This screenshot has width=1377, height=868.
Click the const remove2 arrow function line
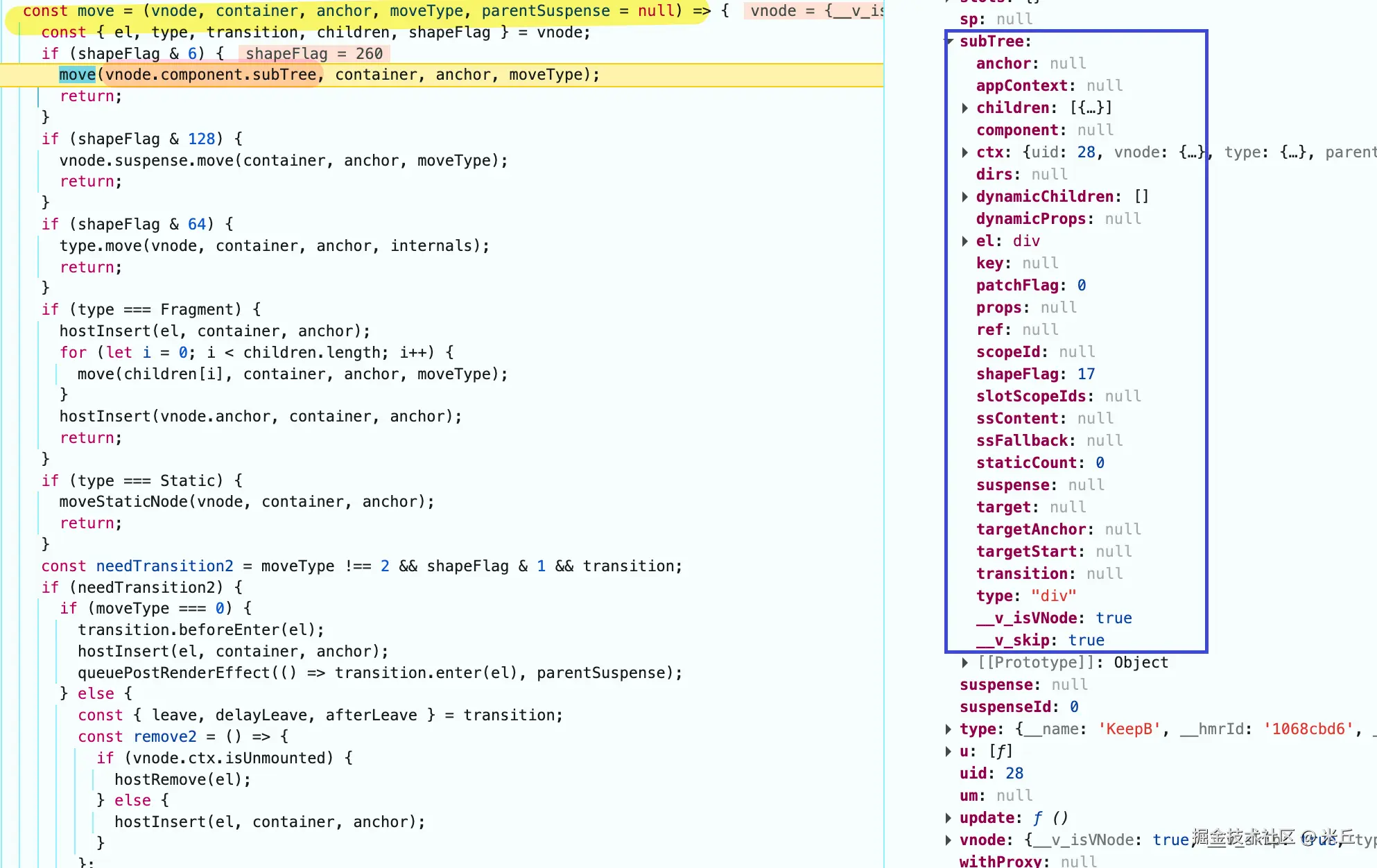click(183, 737)
